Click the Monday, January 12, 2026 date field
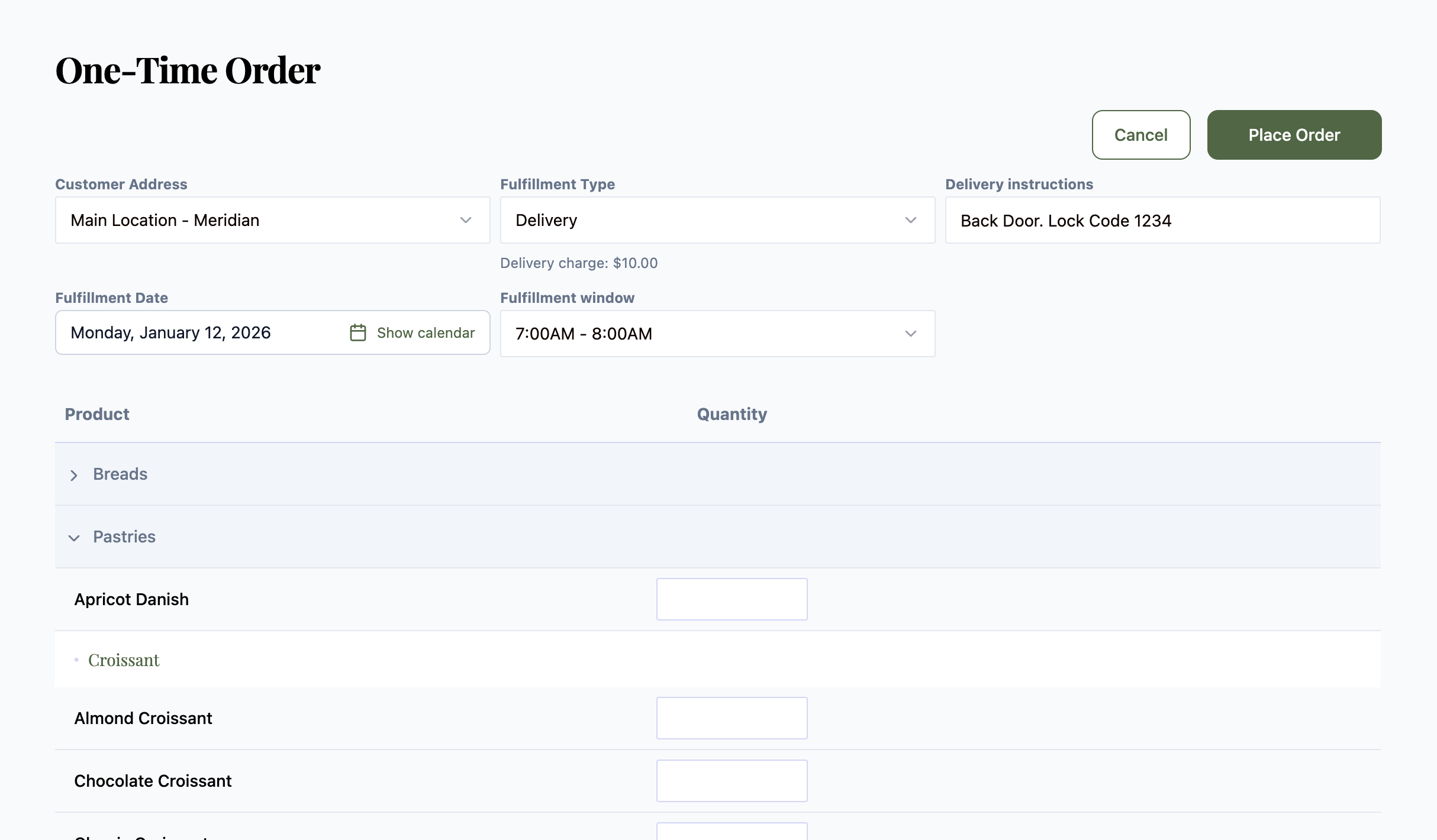 170,332
